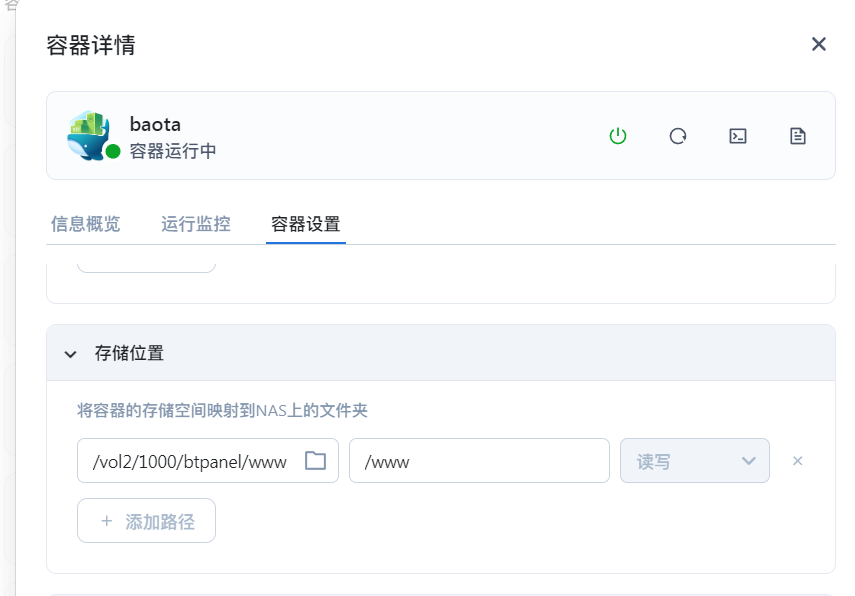Screen dimensions: 855x596
Task: Click the power icon for baota container
Action: coord(618,136)
